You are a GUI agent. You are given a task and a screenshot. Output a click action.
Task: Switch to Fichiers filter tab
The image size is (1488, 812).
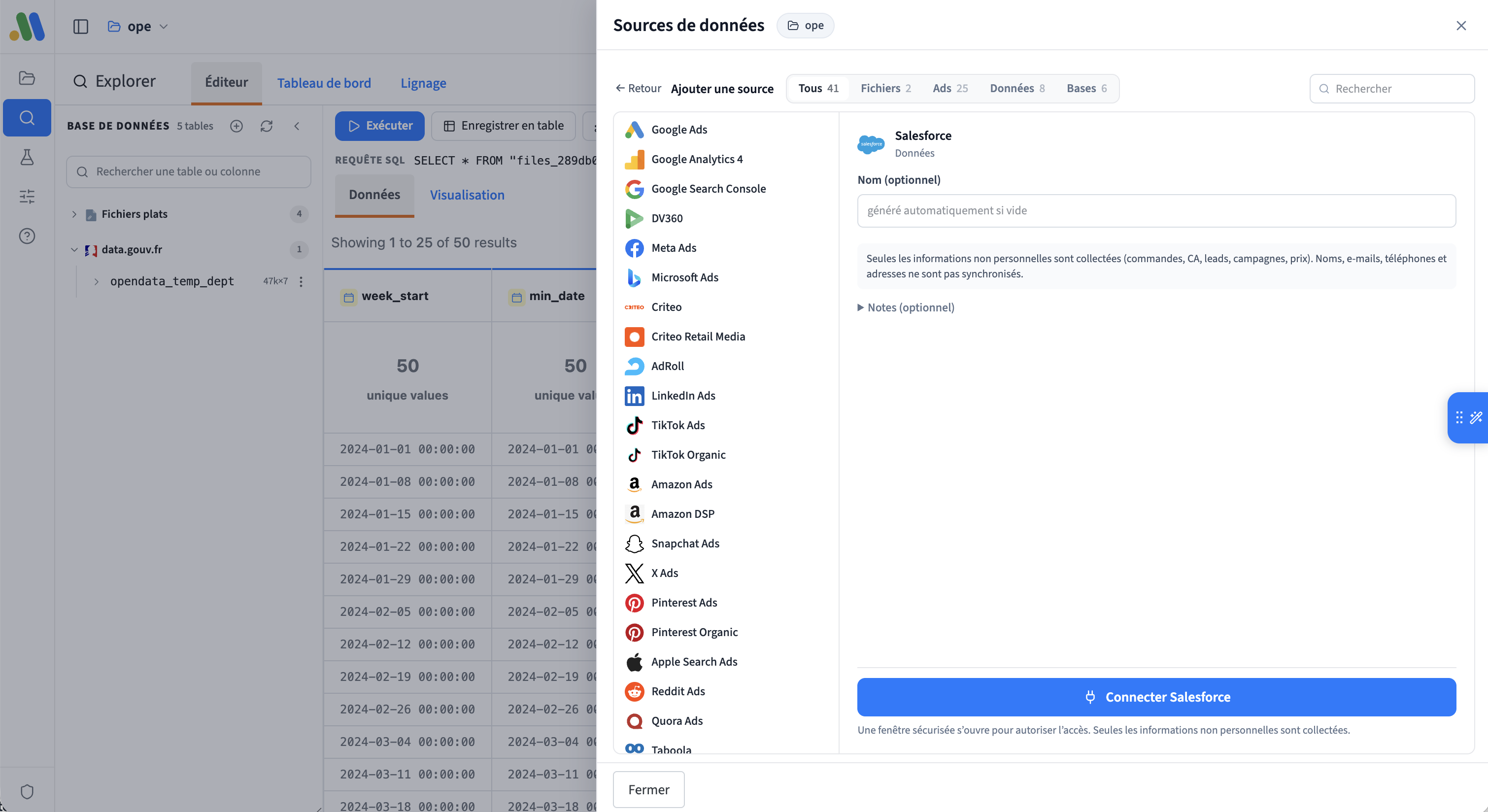(x=885, y=88)
